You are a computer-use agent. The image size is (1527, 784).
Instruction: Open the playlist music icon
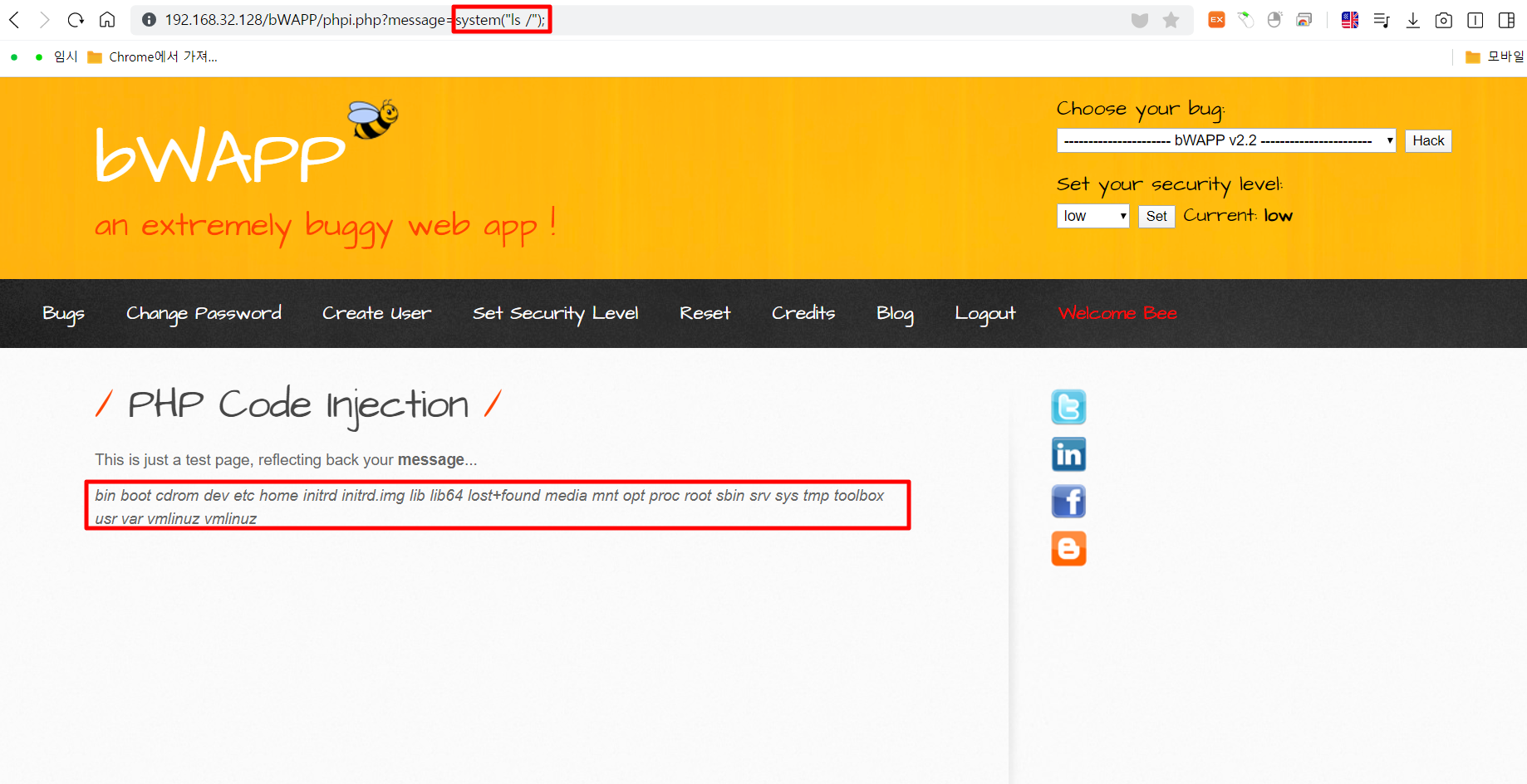click(1382, 20)
